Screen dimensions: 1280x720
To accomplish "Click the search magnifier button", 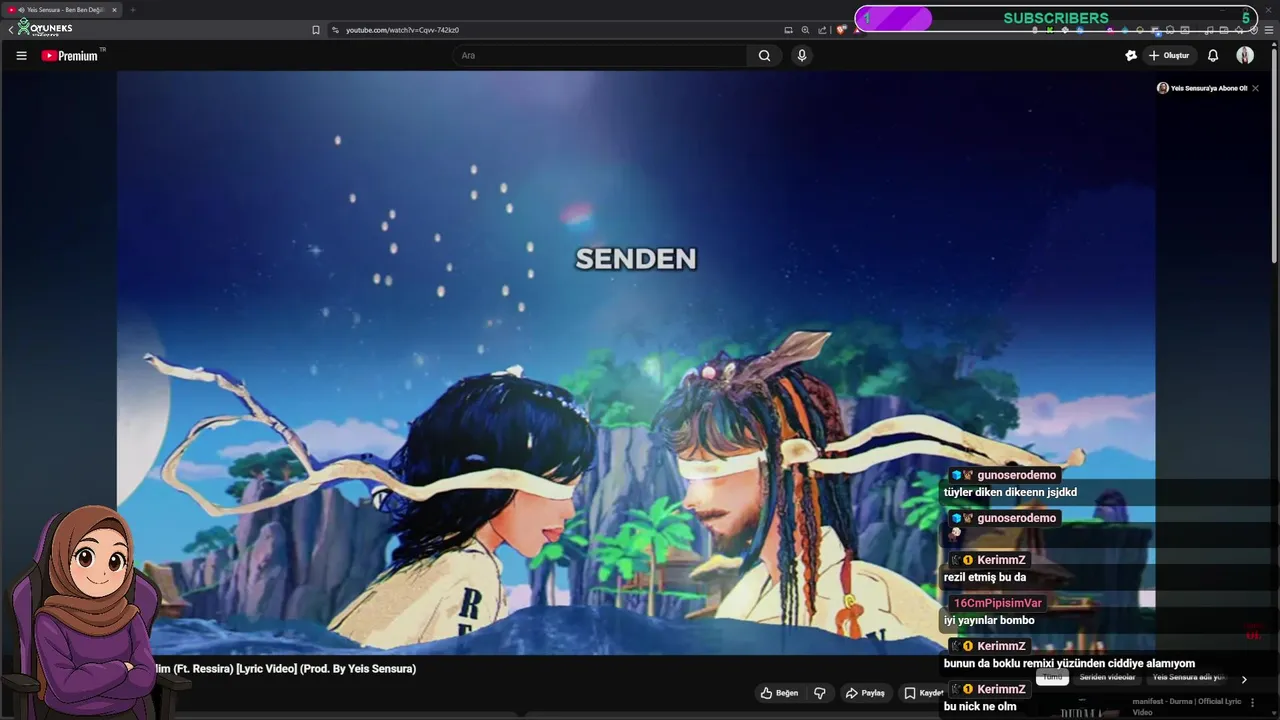I will [x=764, y=56].
